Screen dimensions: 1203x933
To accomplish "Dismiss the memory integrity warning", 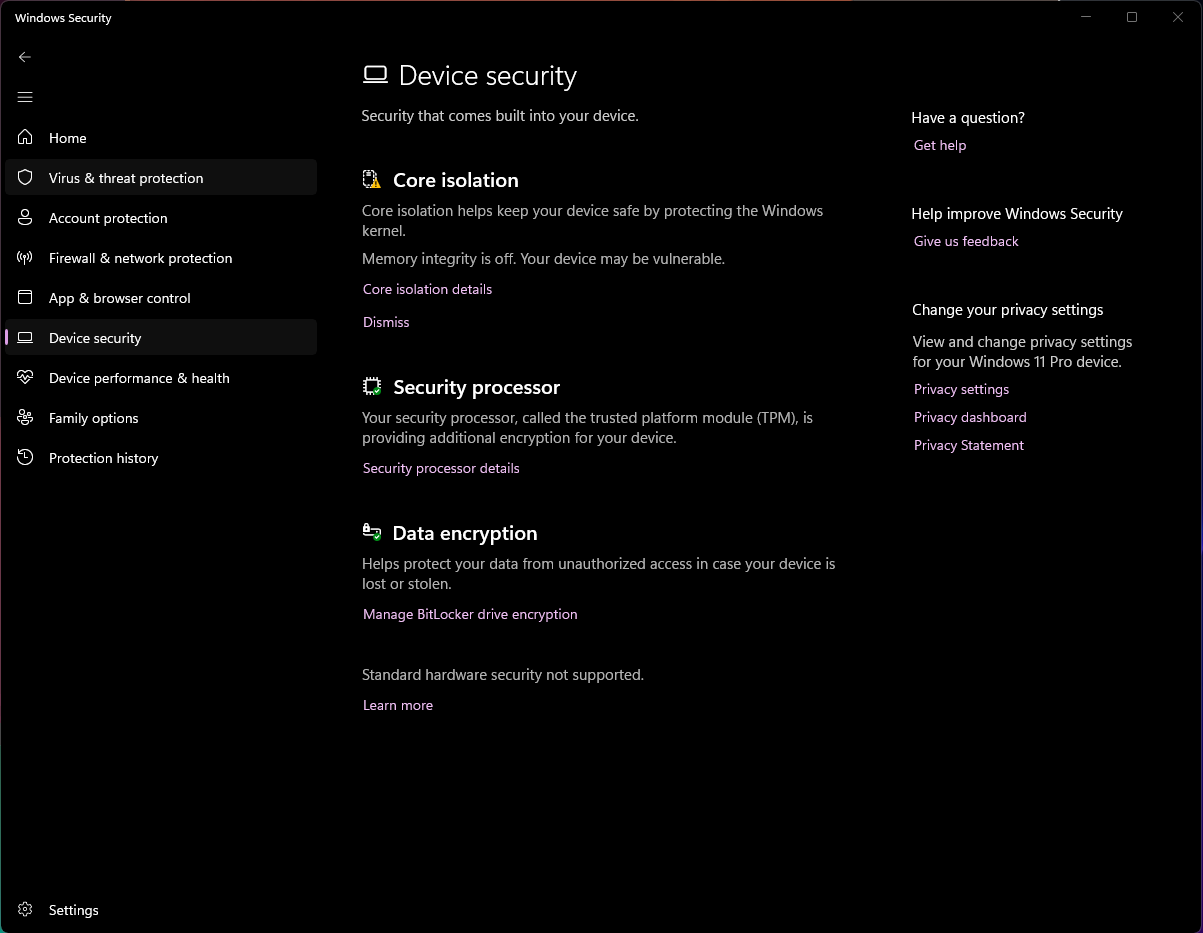I will (x=386, y=322).
